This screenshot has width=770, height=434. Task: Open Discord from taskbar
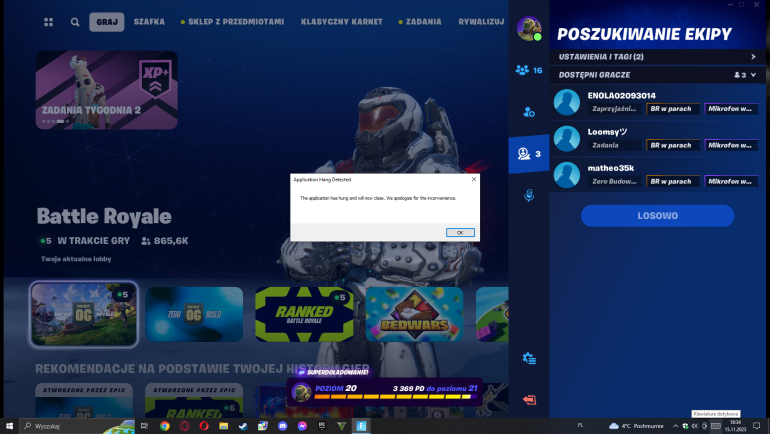282,426
